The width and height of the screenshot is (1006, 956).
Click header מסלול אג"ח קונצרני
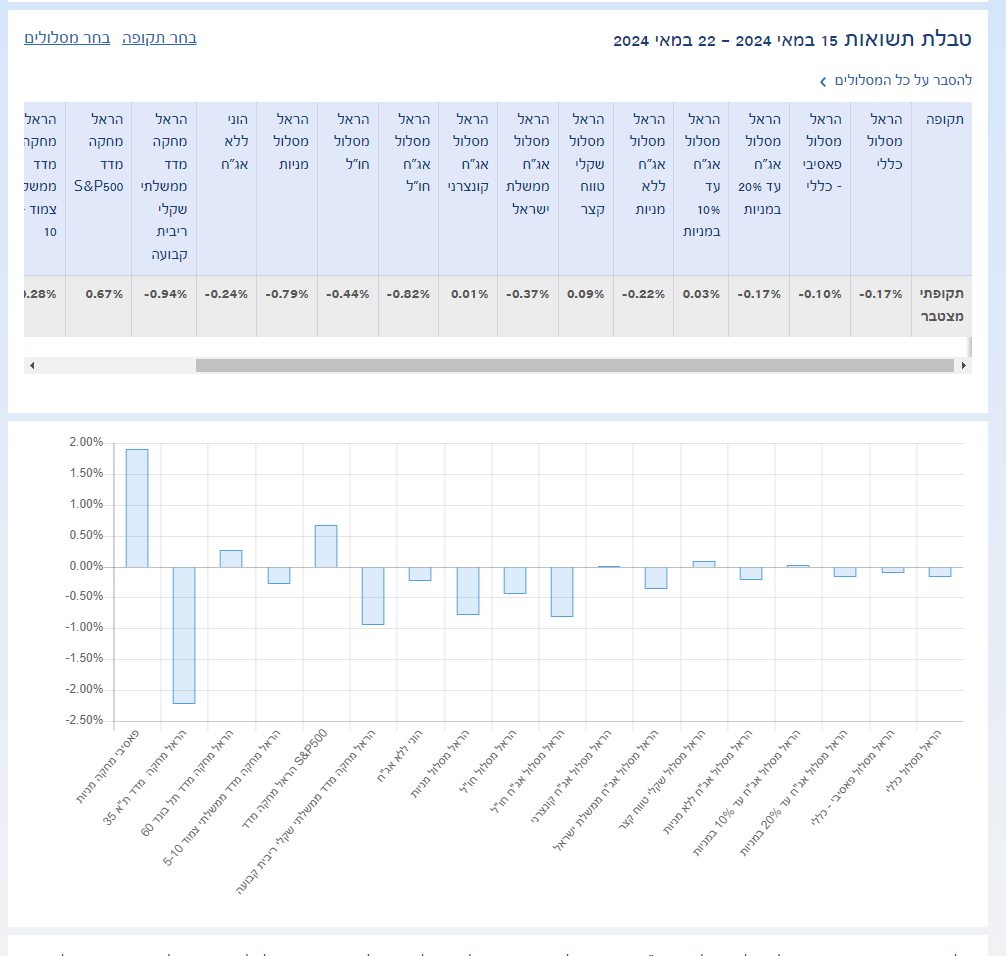tap(468, 189)
